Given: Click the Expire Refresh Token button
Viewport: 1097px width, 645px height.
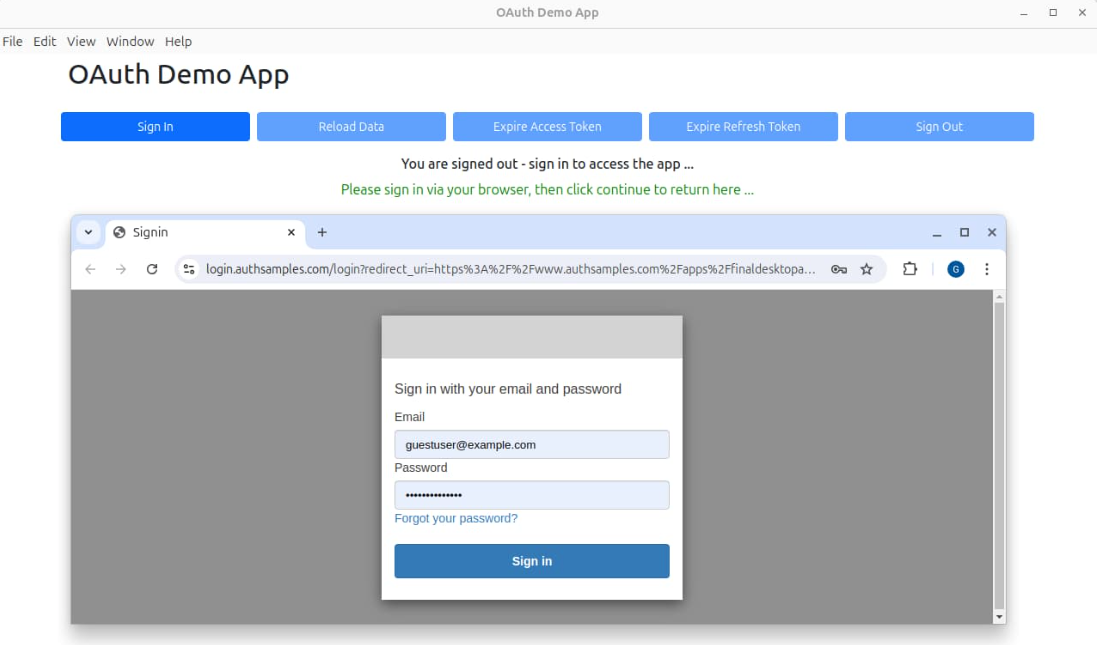Looking at the screenshot, I should (x=743, y=127).
